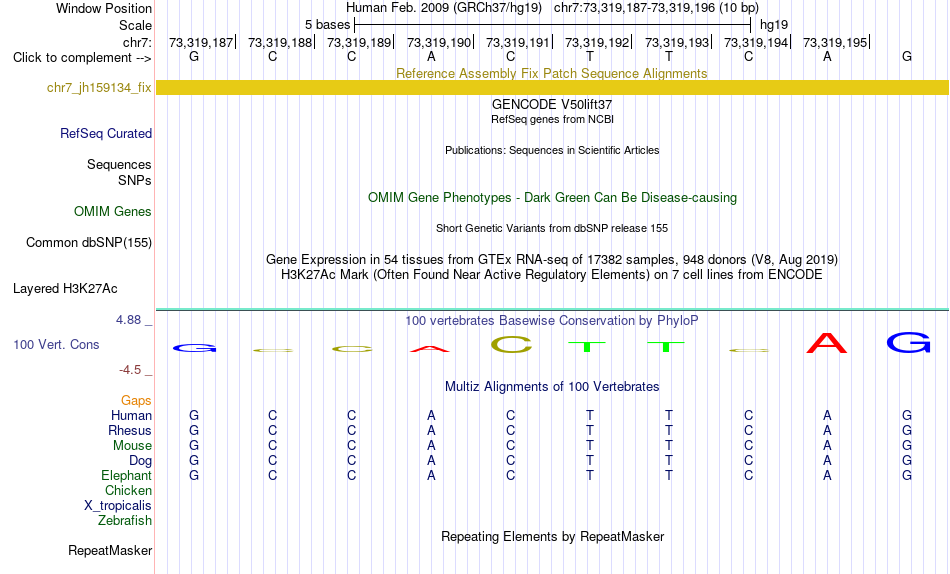Click the 'RefSeq genes from NCBI' title

(x=553, y=119)
